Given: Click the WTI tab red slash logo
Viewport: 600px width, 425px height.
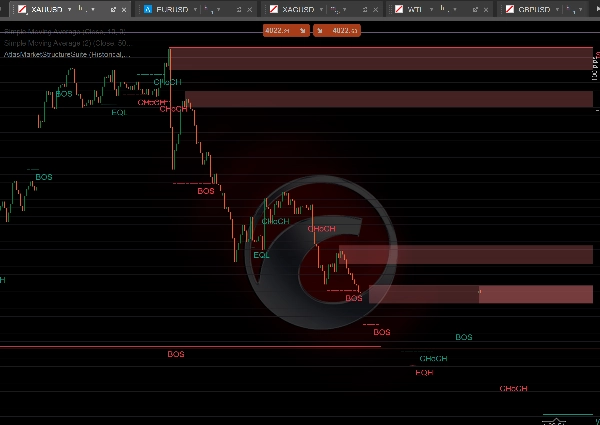Looking at the screenshot, I should [x=399, y=9].
